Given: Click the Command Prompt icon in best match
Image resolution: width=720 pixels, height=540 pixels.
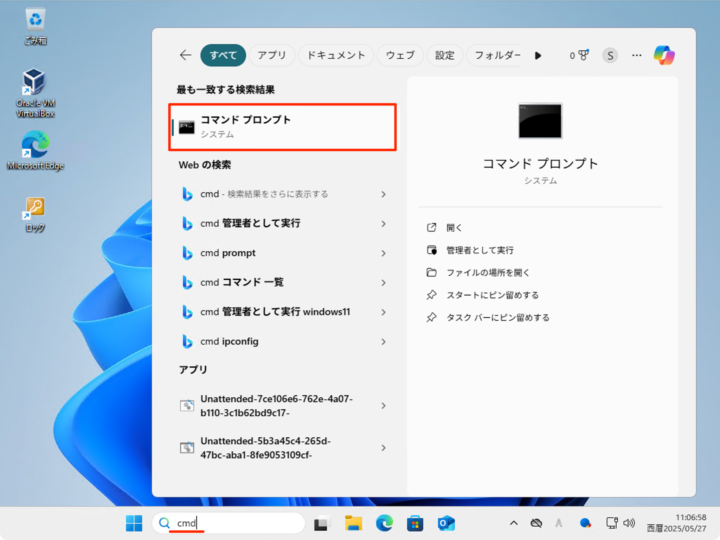Looking at the screenshot, I should click(186, 127).
